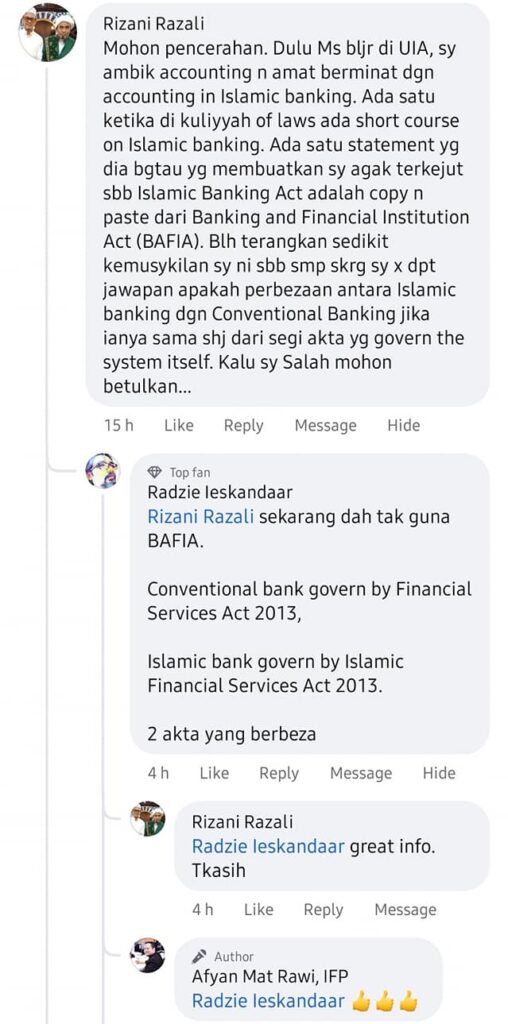Reply to Rizani Razali's top comment
The width and height of the screenshot is (508, 1024).
tap(244, 426)
